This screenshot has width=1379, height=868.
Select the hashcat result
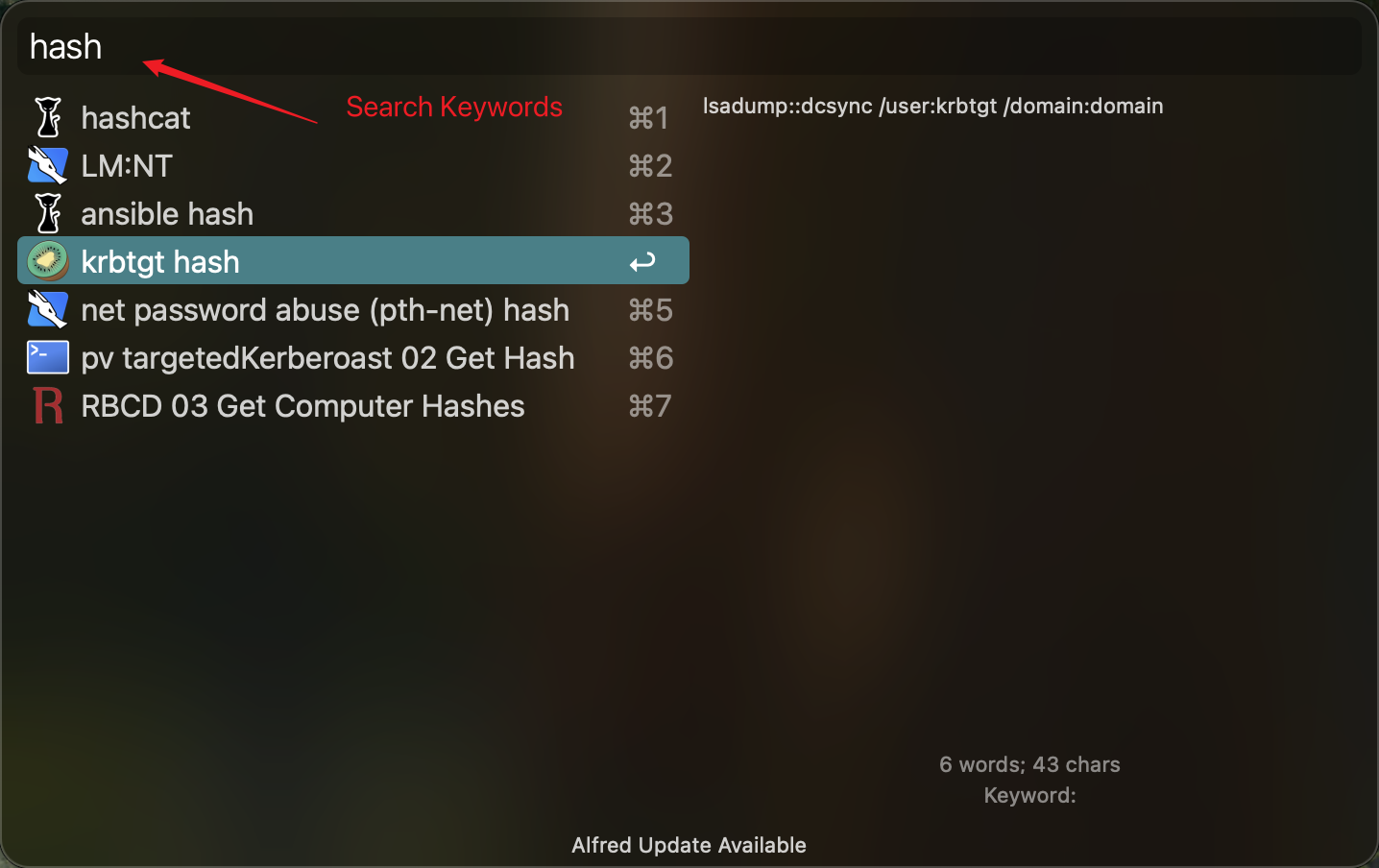pos(353,117)
